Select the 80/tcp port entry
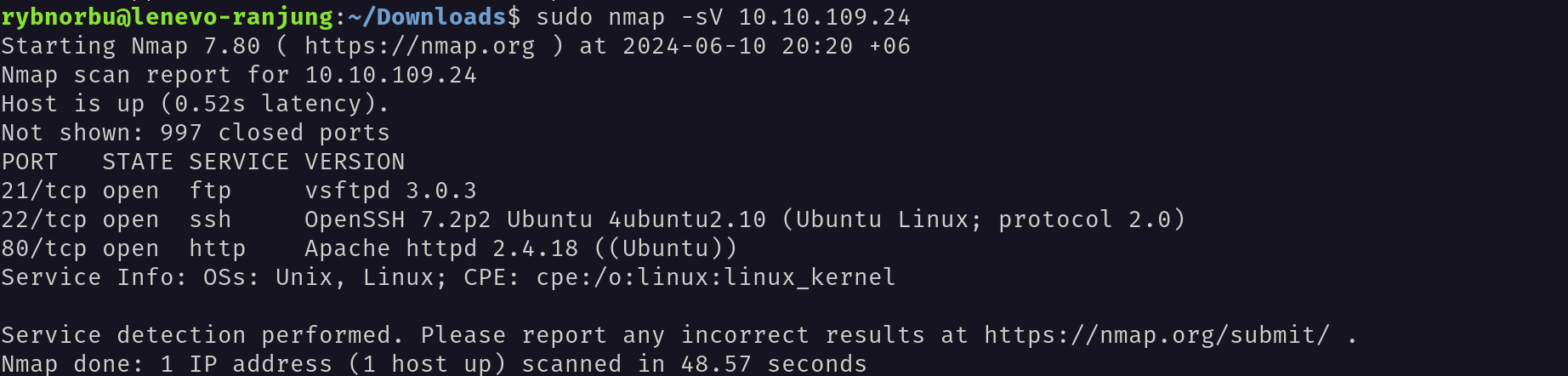The image size is (1568, 376). (44, 248)
